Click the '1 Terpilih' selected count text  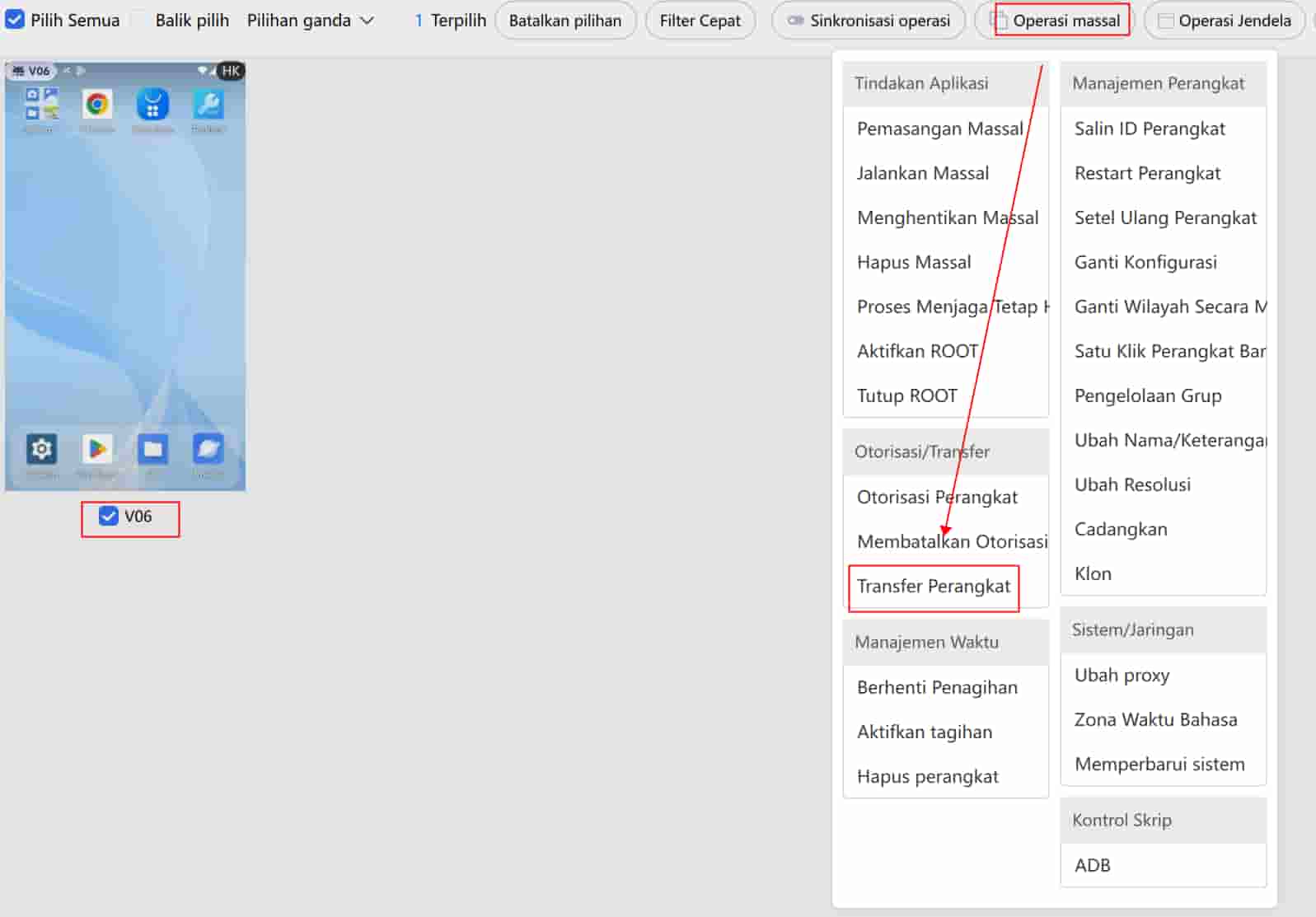[x=451, y=21]
